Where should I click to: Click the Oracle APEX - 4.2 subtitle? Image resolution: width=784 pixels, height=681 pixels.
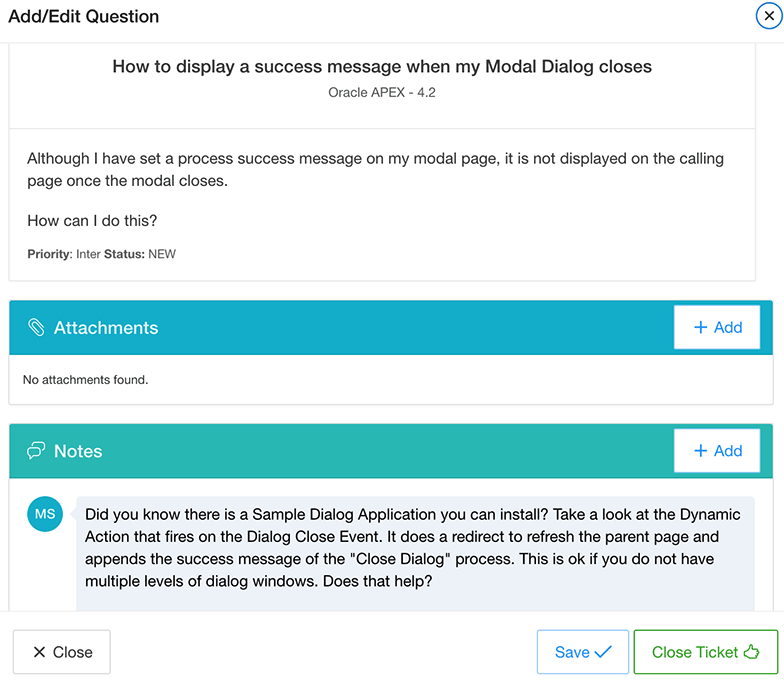click(382, 92)
